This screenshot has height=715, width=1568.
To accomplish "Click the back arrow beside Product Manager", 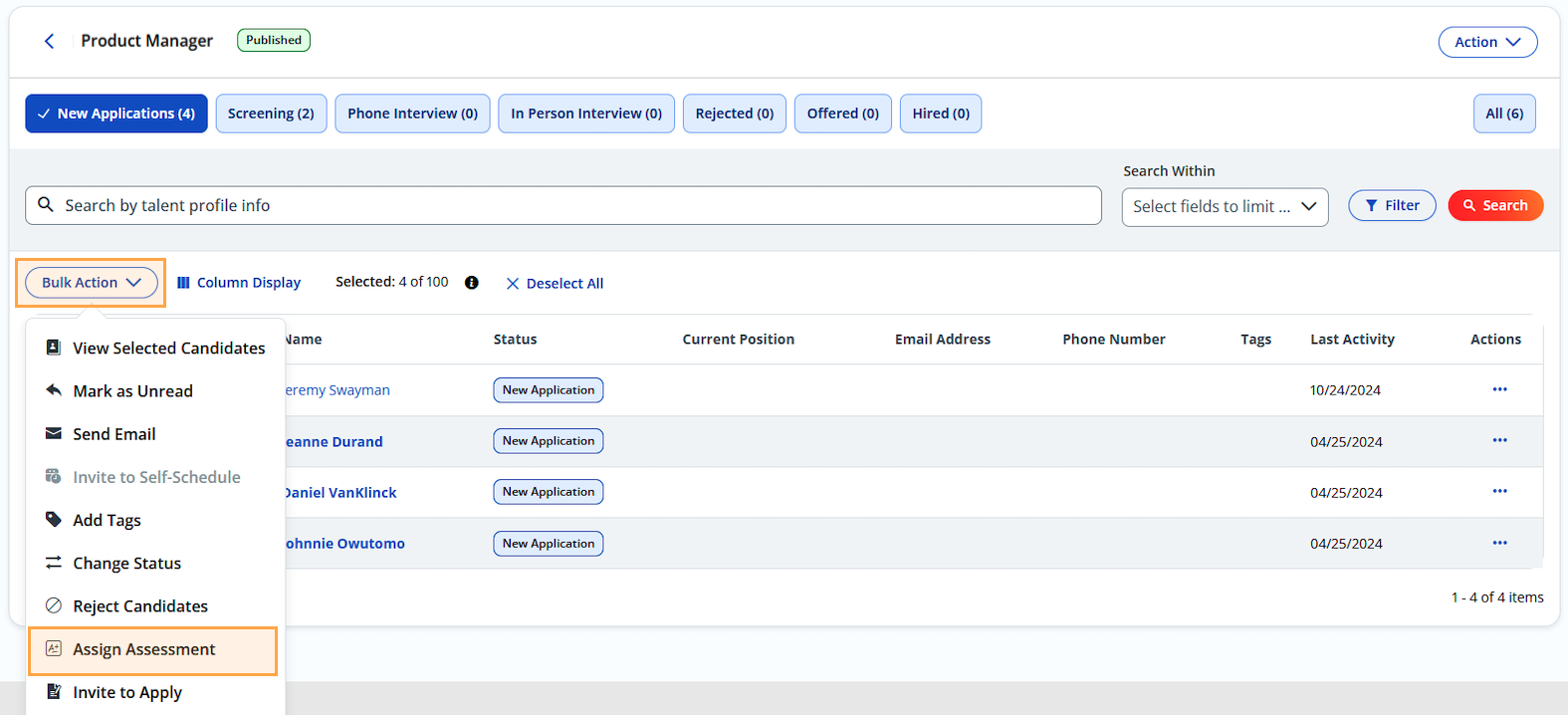I will click(x=49, y=41).
